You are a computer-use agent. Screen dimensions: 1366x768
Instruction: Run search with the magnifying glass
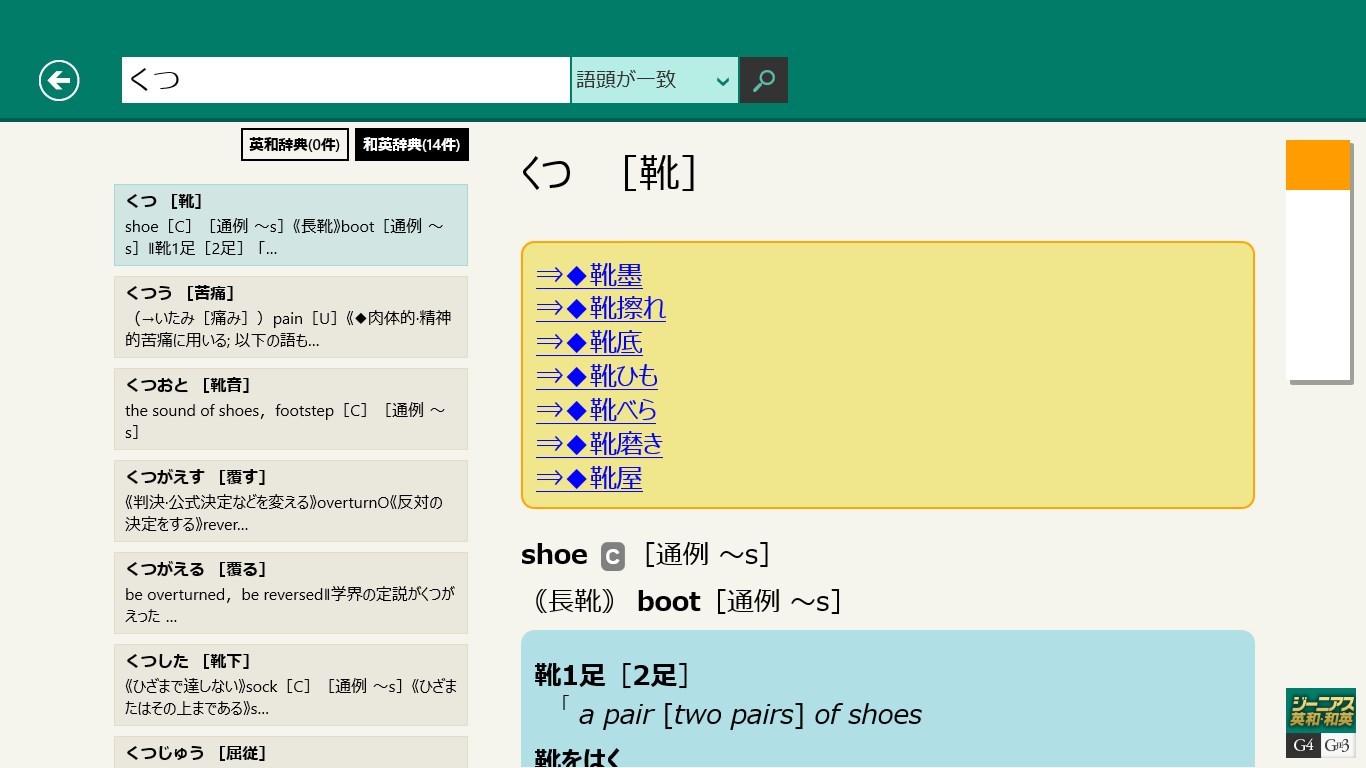coord(764,80)
